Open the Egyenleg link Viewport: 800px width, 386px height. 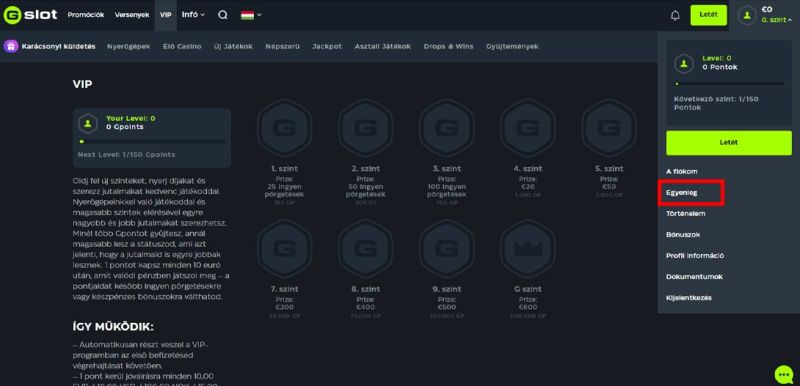pos(682,193)
